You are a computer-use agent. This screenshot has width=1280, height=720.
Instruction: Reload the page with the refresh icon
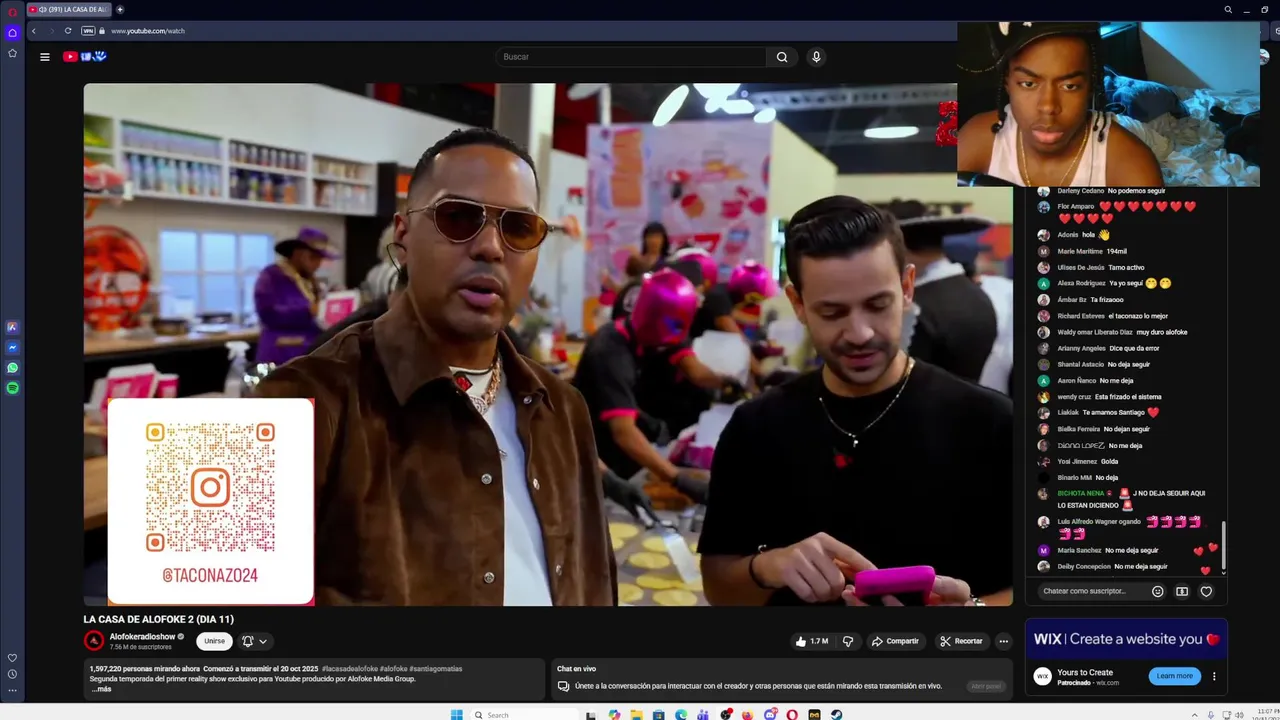coord(68,31)
